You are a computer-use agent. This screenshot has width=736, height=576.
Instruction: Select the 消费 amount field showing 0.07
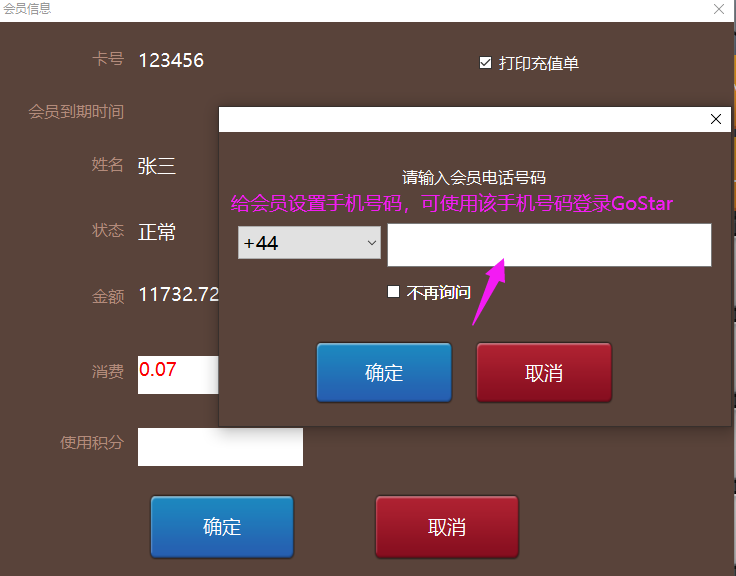click(178, 375)
